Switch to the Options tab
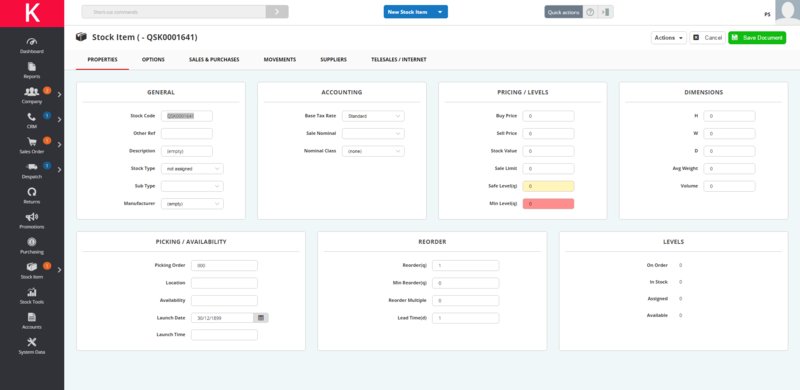800x390 pixels. tap(153, 60)
